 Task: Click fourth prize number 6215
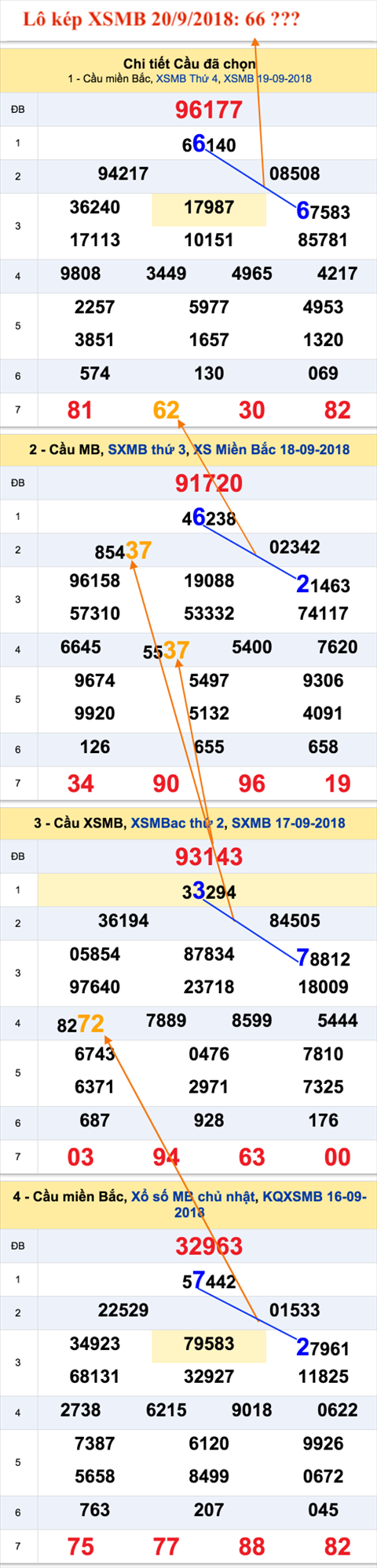[167, 1410]
